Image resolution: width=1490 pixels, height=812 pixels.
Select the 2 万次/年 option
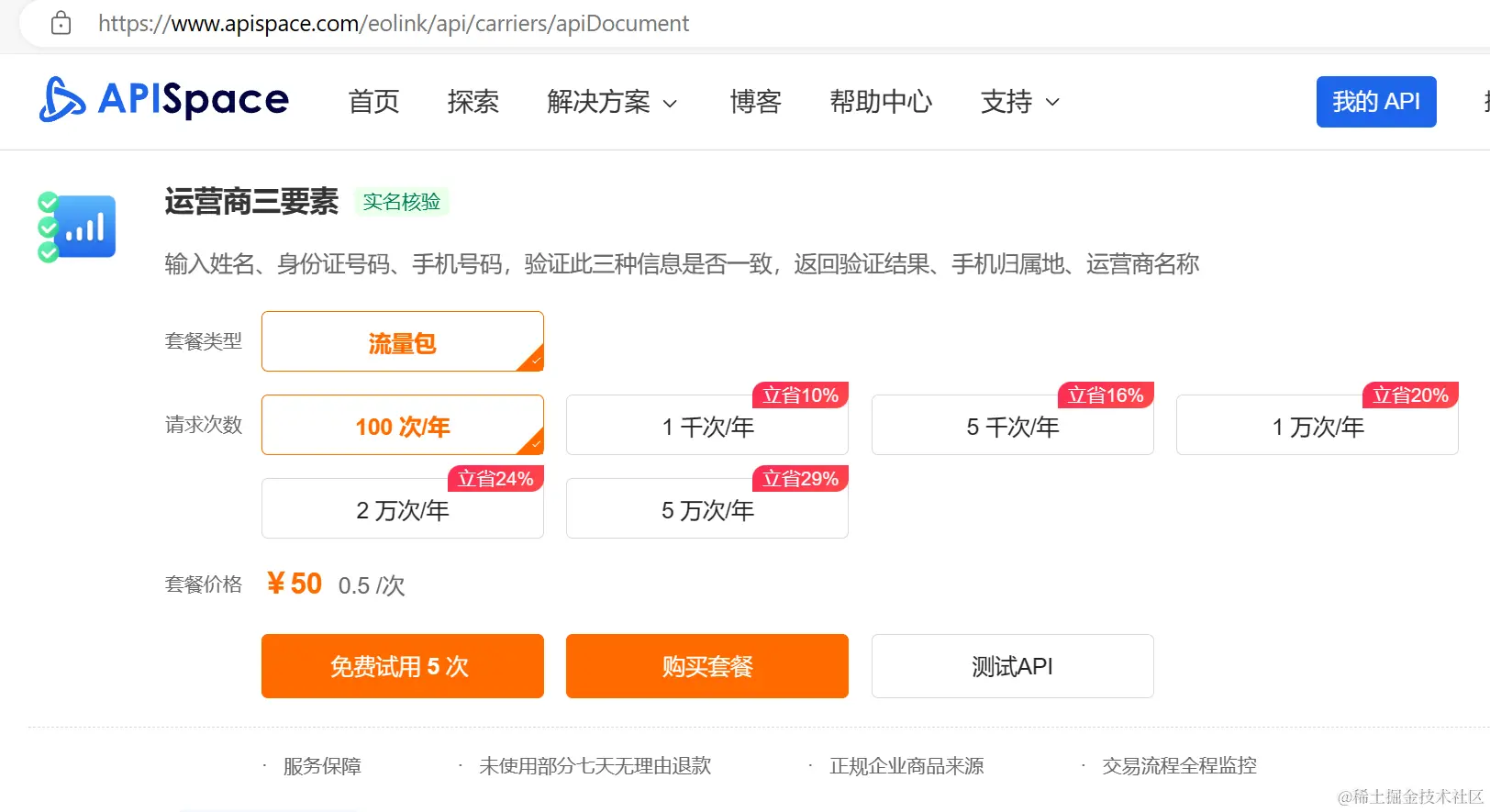[x=403, y=510]
